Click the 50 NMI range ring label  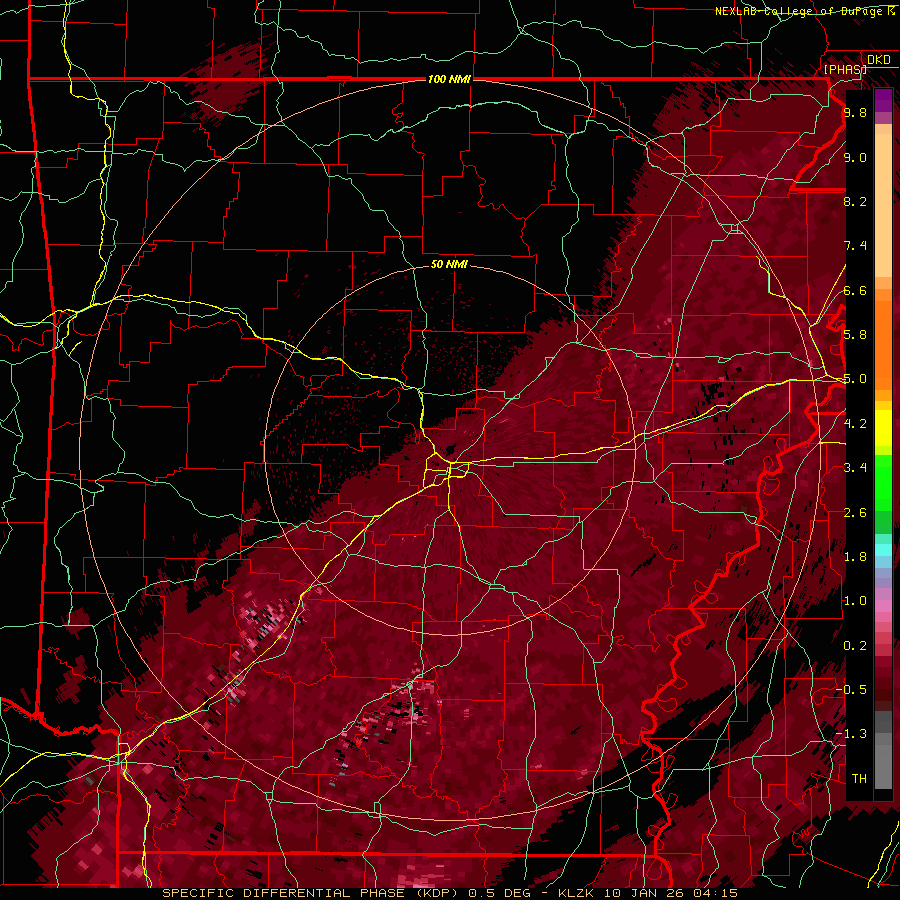449,264
